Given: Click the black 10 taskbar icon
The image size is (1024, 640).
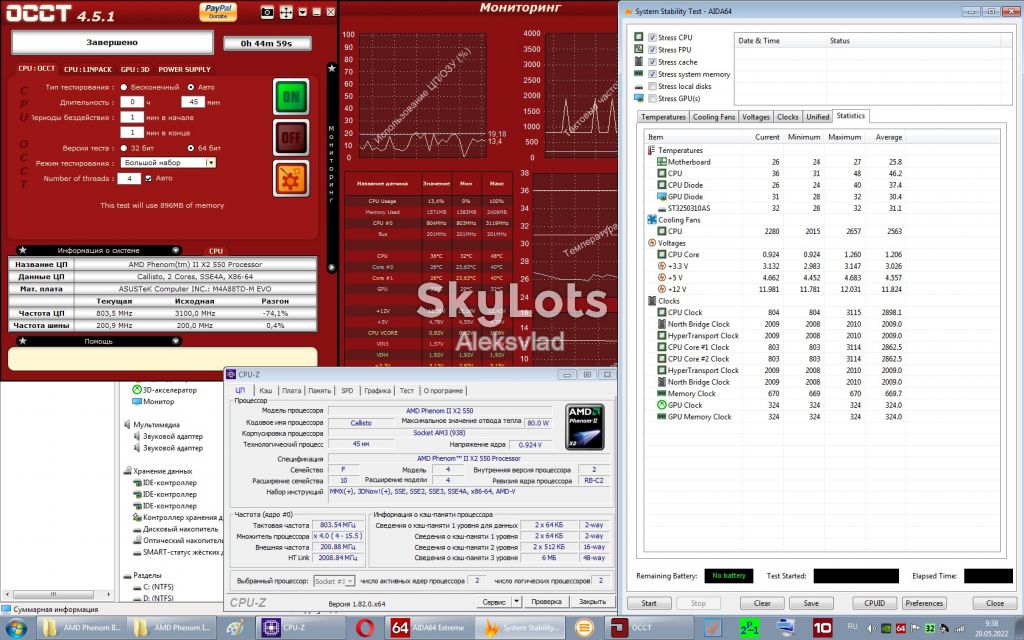Looking at the screenshot, I should coord(822,628).
